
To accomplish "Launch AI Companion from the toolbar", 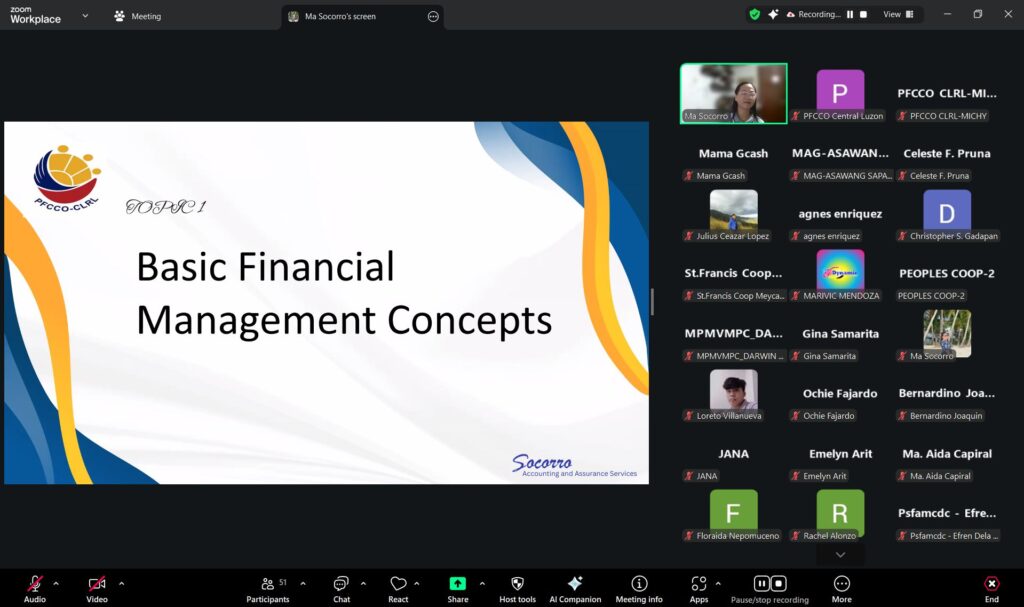I will [575, 585].
